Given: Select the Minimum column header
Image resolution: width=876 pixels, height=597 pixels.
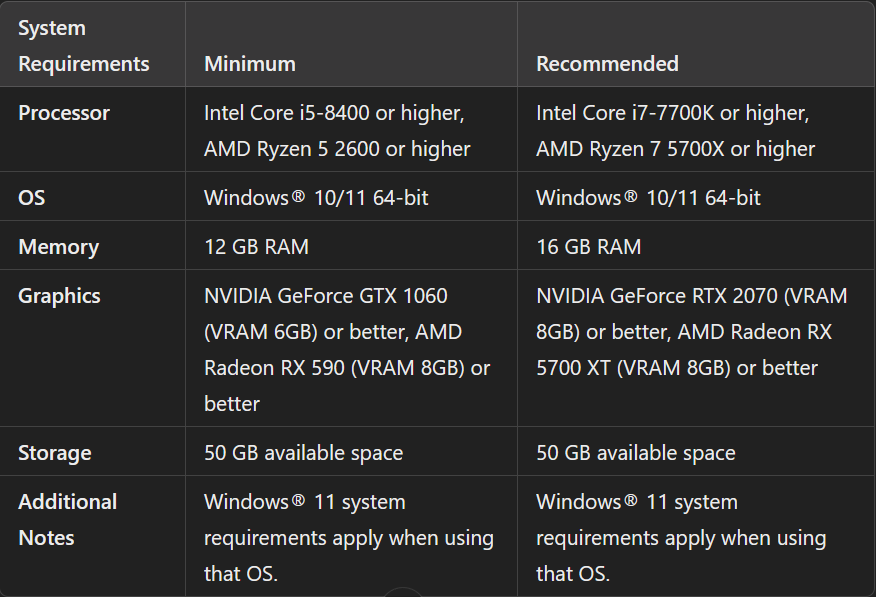Looking at the screenshot, I should point(250,64).
